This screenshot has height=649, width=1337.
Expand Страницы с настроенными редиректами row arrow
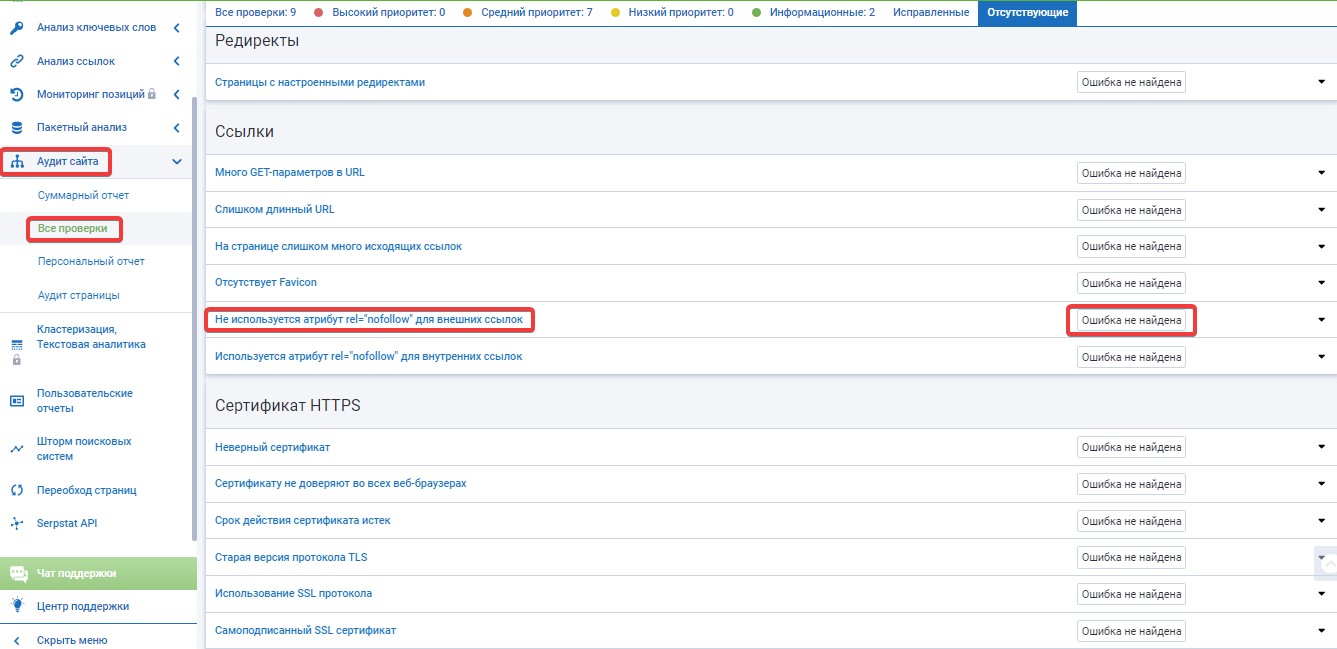coord(1321,82)
